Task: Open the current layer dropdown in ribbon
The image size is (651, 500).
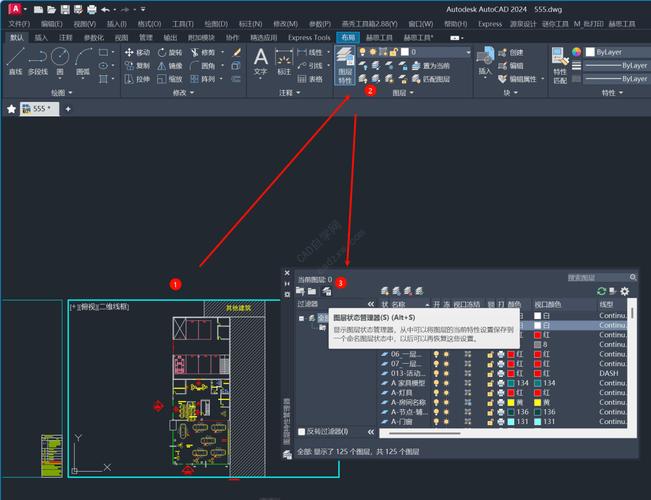Action: coord(429,50)
